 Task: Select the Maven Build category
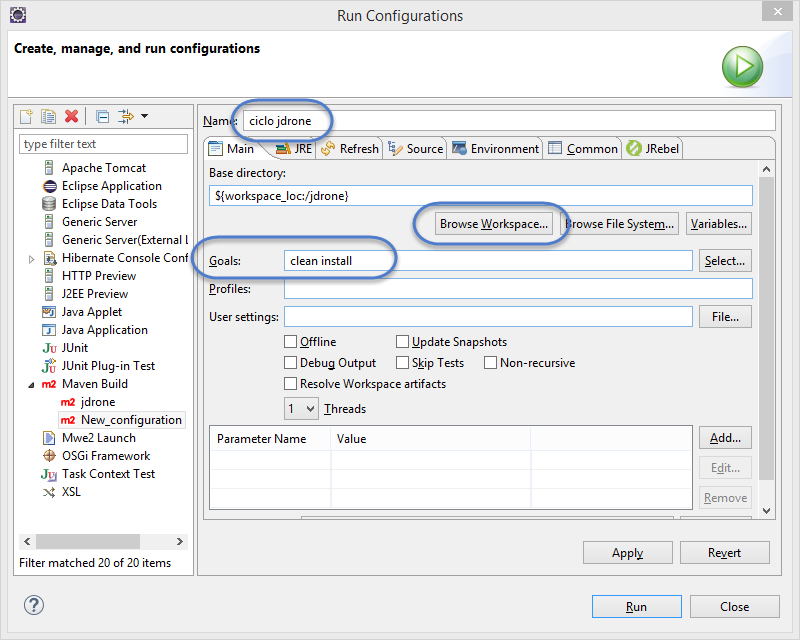point(95,384)
